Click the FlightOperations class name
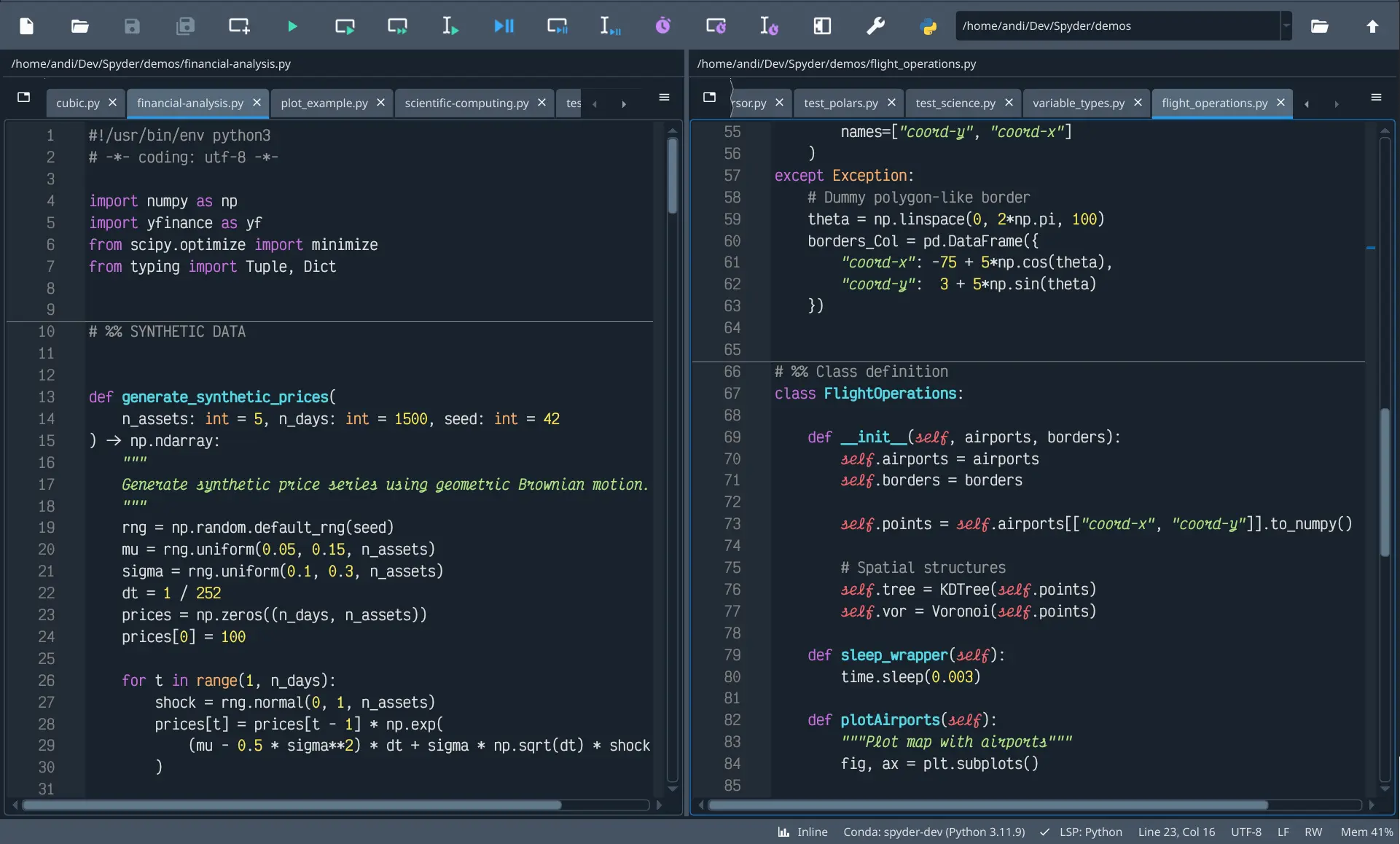 coord(890,394)
